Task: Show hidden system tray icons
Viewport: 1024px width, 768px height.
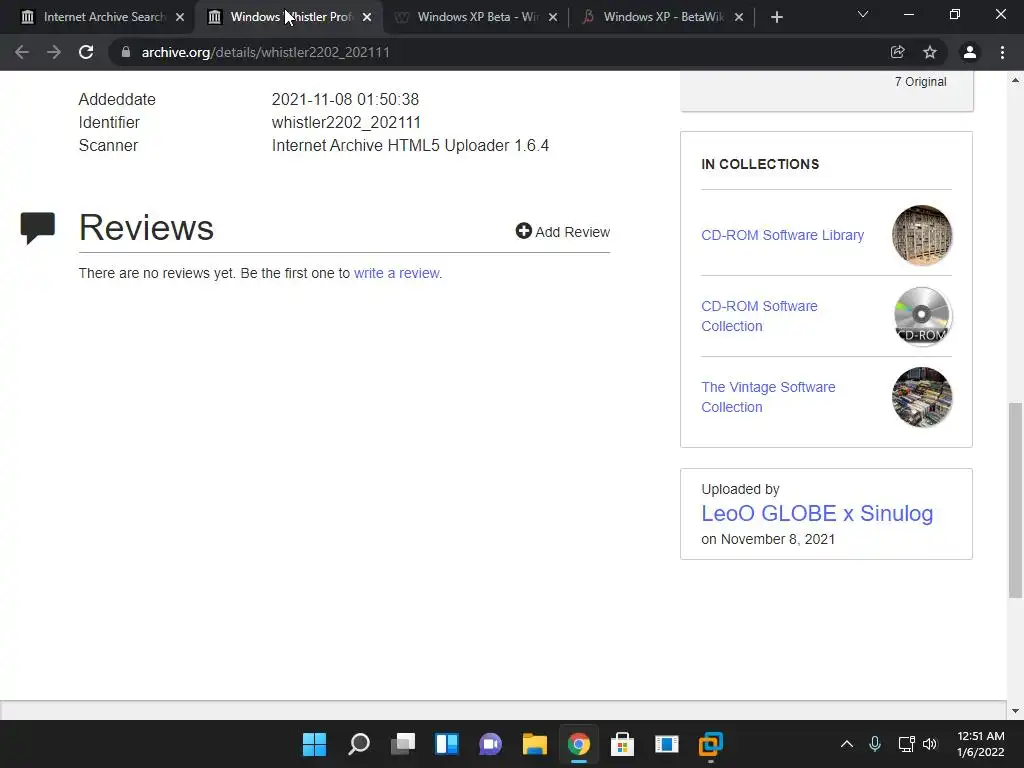Action: (846, 744)
